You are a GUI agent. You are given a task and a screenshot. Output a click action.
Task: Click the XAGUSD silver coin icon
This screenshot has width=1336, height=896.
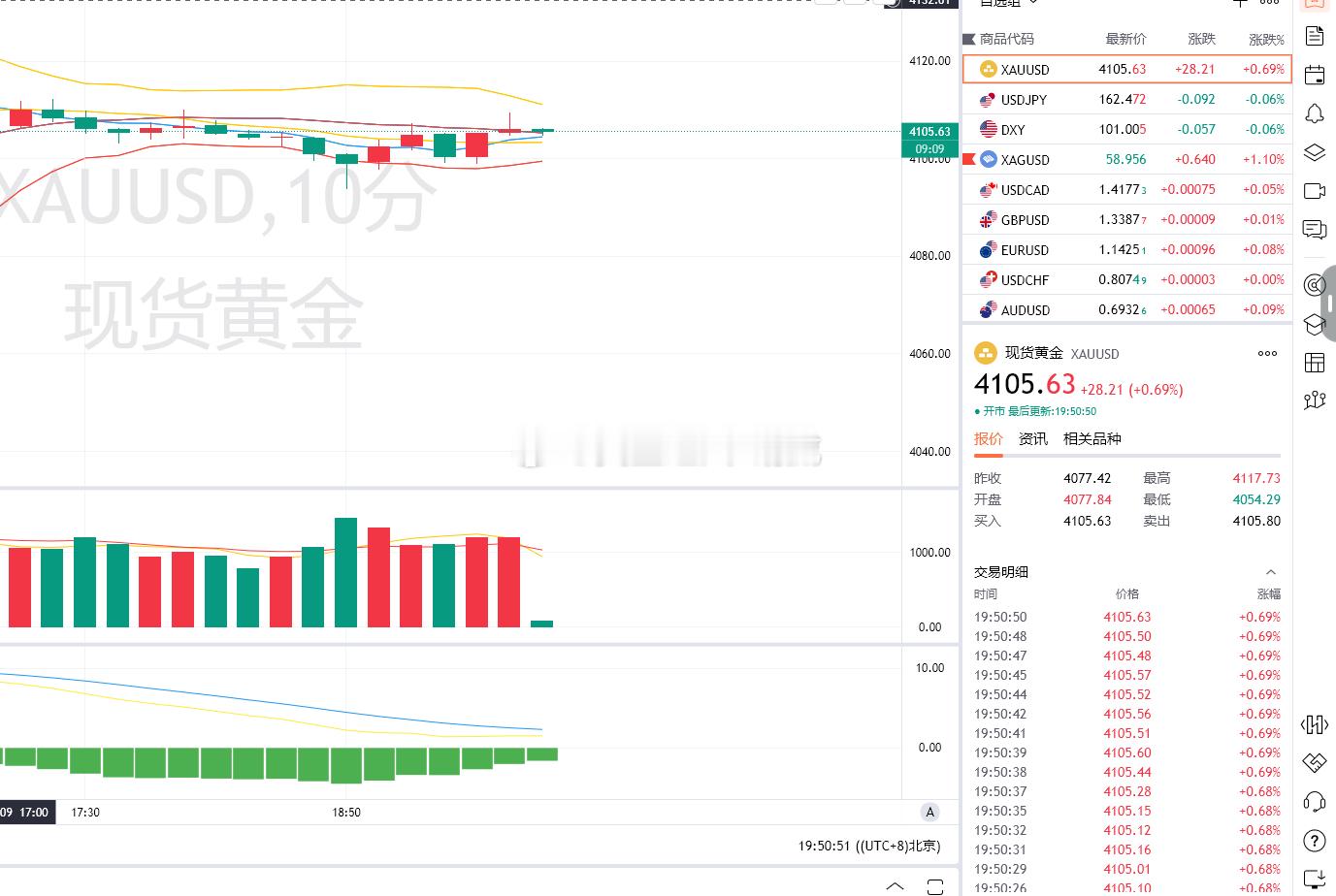[988, 159]
